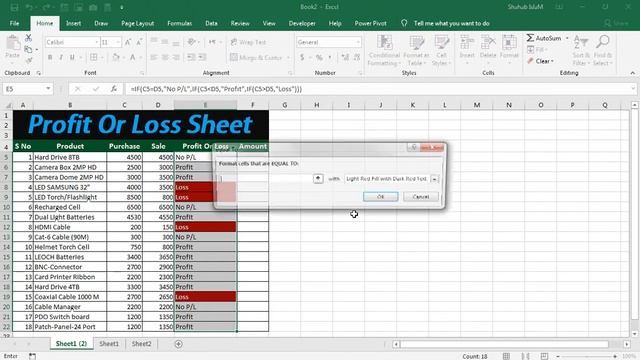Image resolution: width=640 pixels, height=360 pixels.
Task: Click the Share button
Action: click(x=617, y=23)
